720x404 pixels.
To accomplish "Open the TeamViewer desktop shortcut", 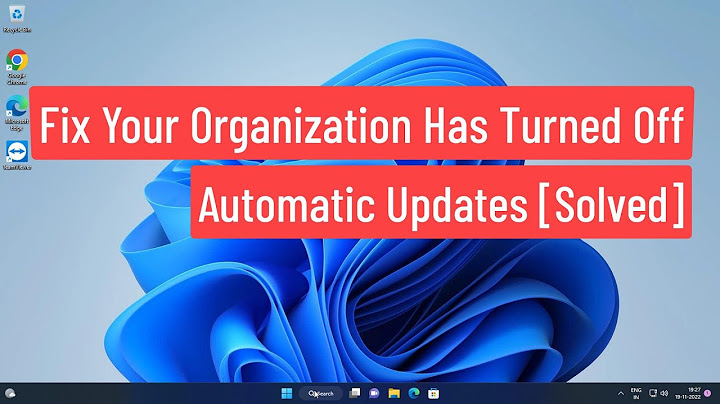I will [17, 156].
